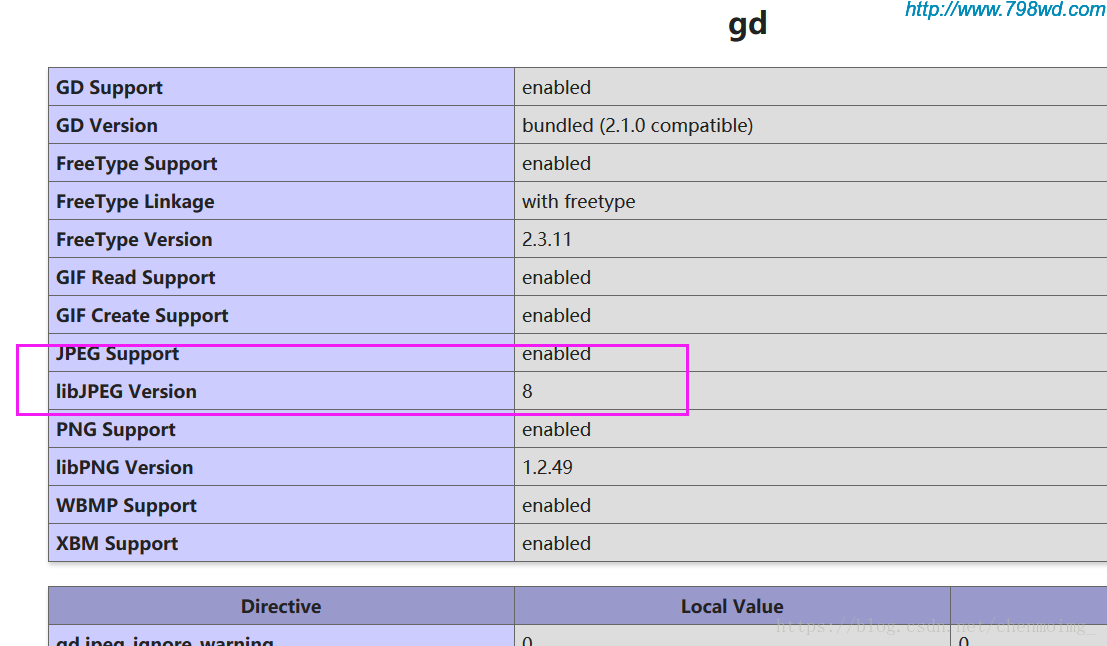
Task: Select the 'XBM Support' label
Action: [117, 544]
